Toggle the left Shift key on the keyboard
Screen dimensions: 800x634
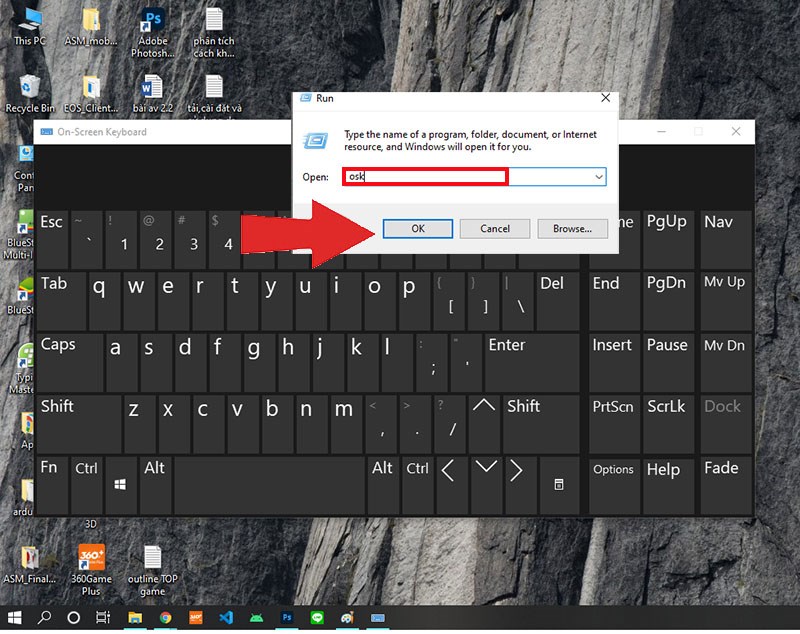tap(79, 423)
